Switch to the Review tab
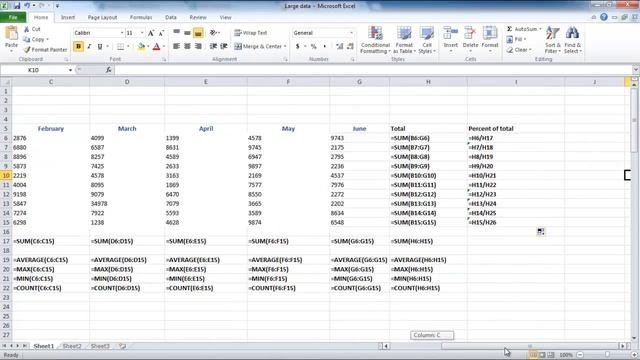The height and width of the screenshot is (360, 640). [x=198, y=18]
